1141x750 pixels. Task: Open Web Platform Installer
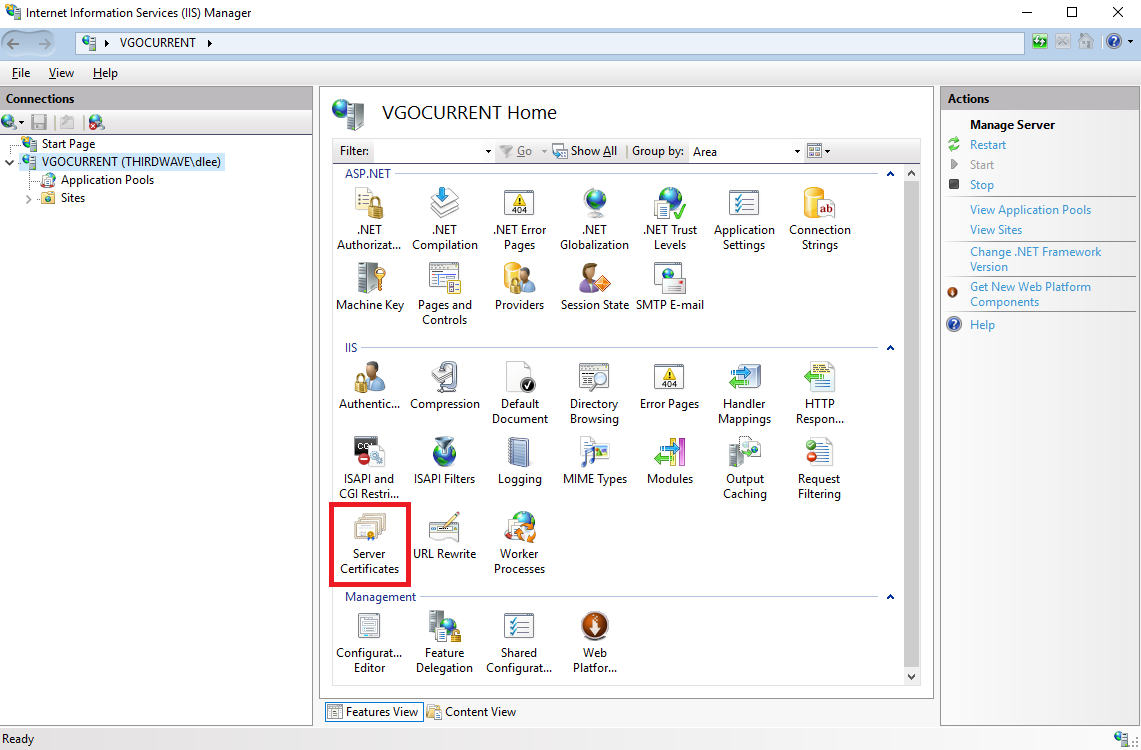(x=595, y=642)
